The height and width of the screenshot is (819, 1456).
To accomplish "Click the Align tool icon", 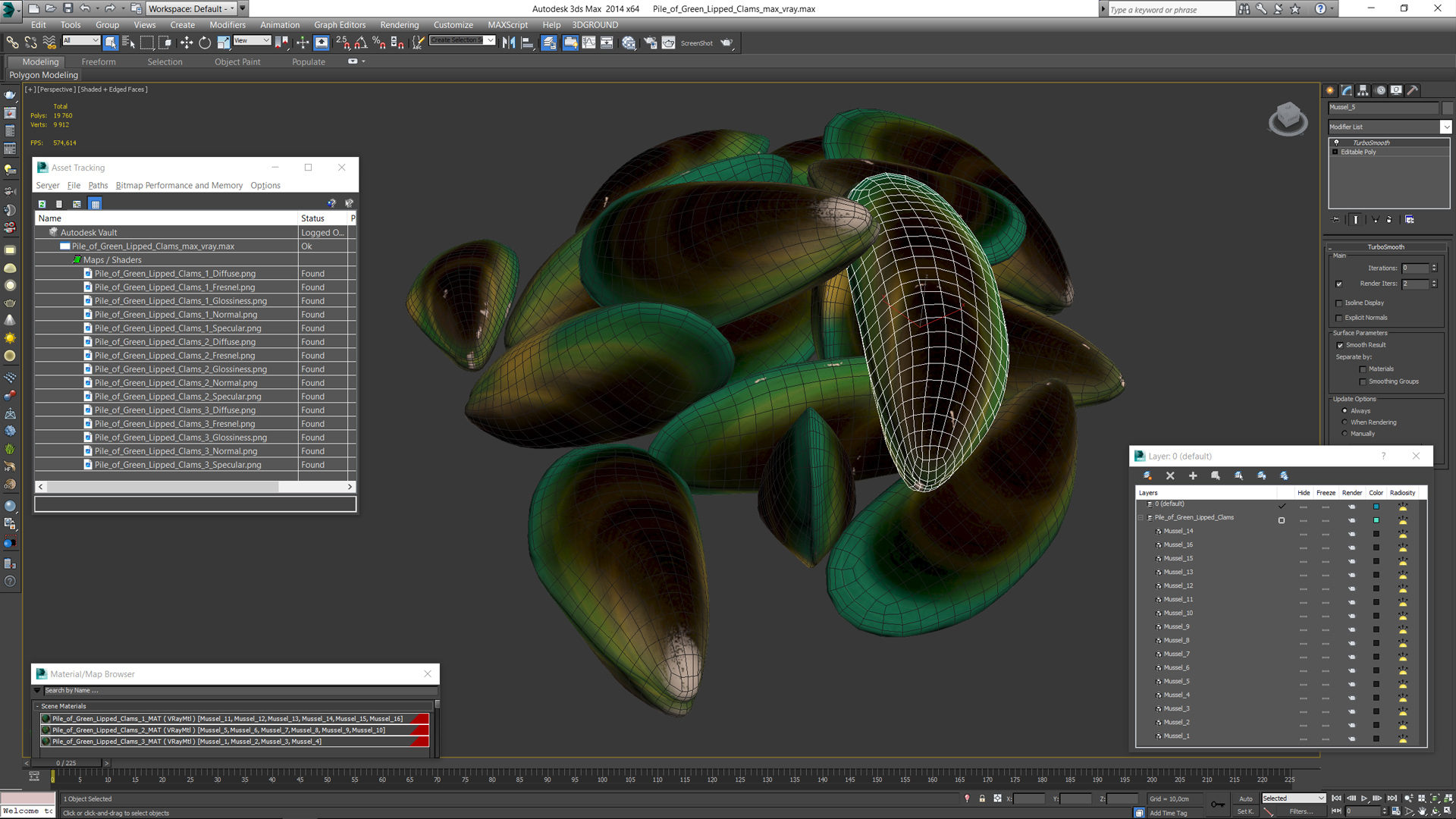I will [527, 42].
